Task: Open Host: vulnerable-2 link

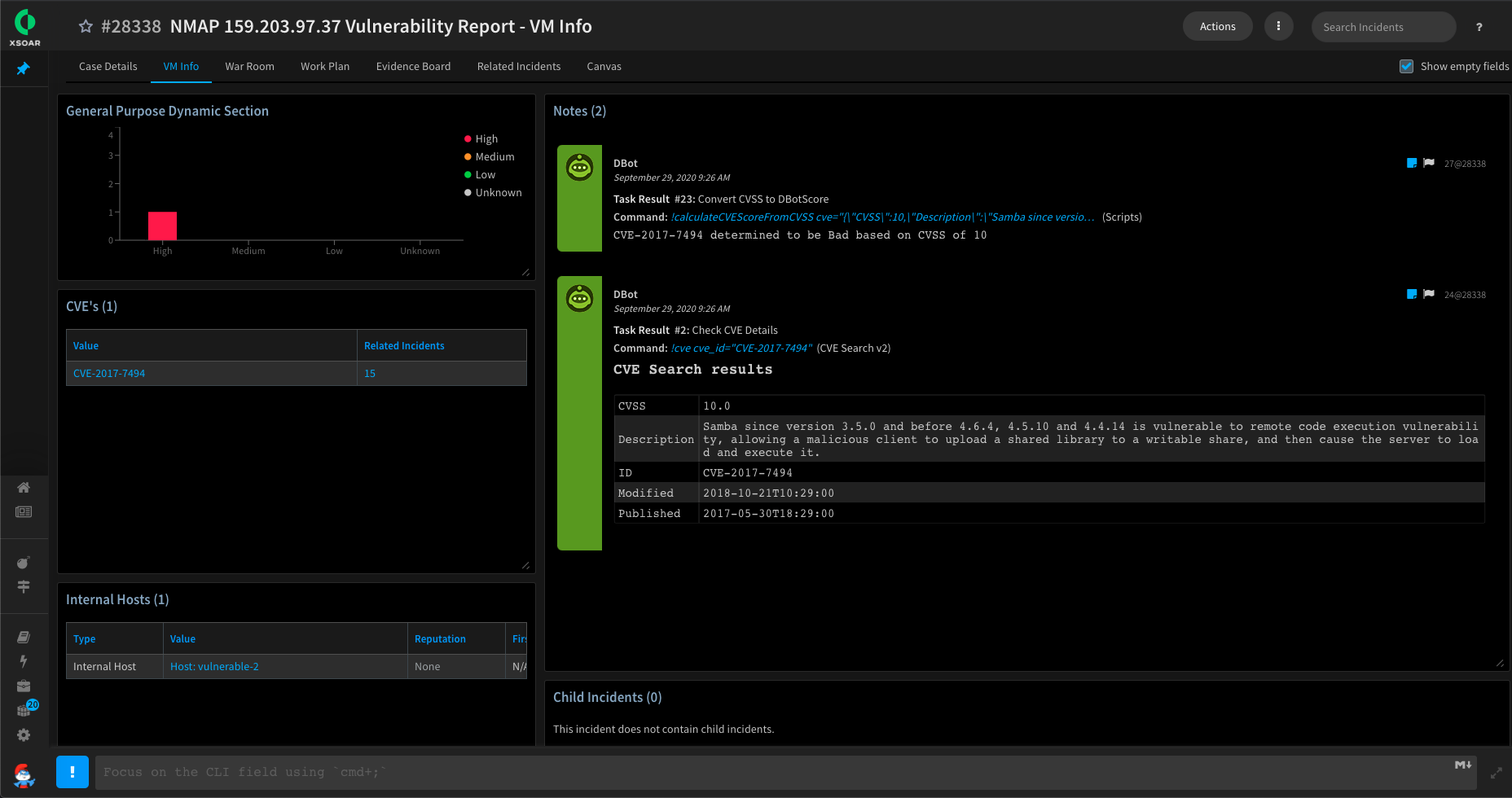Action: point(214,667)
